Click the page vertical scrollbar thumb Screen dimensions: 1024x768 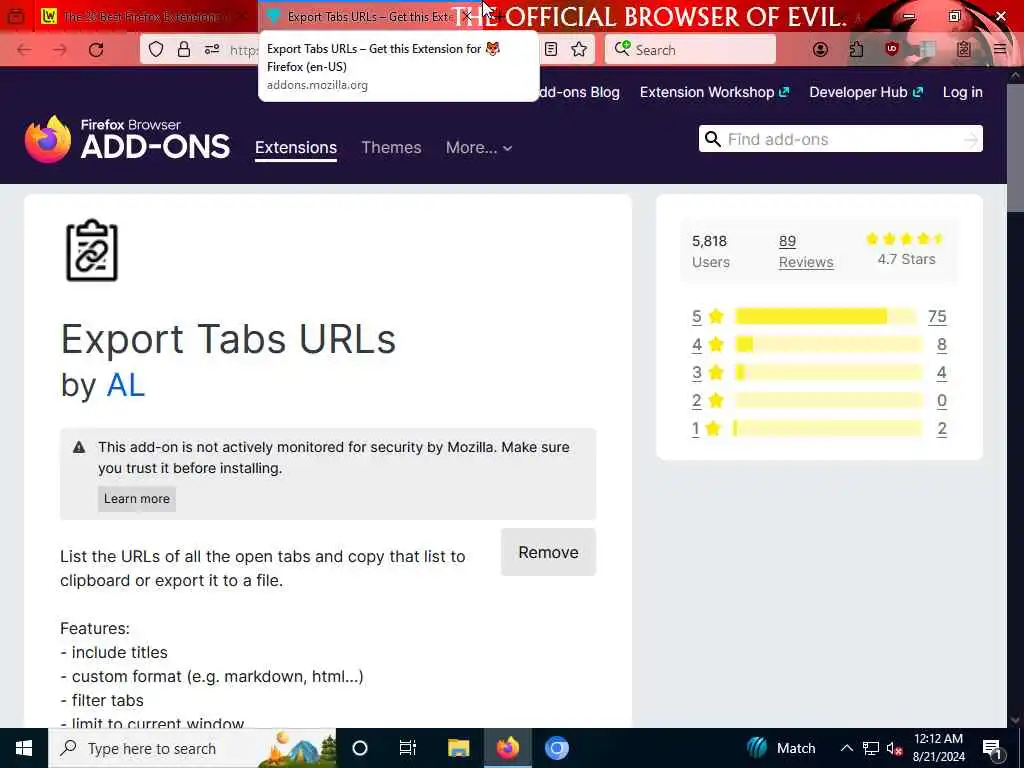tap(1016, 150)
